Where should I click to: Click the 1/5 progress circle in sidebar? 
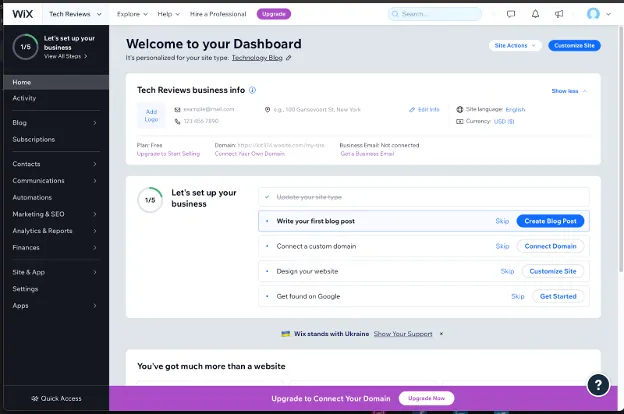[25, 47]
